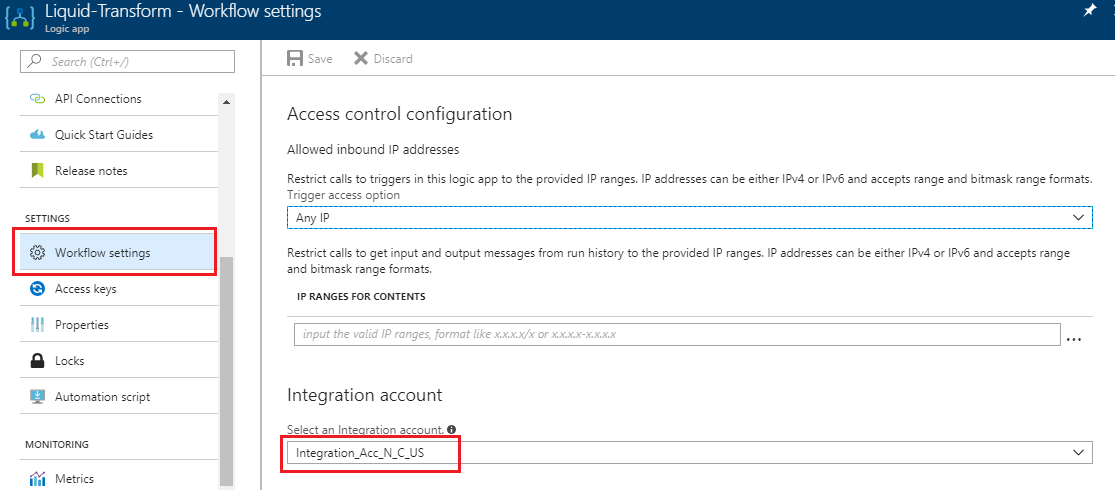Focus the IP ranges for contents field

(x=676, y=334)
